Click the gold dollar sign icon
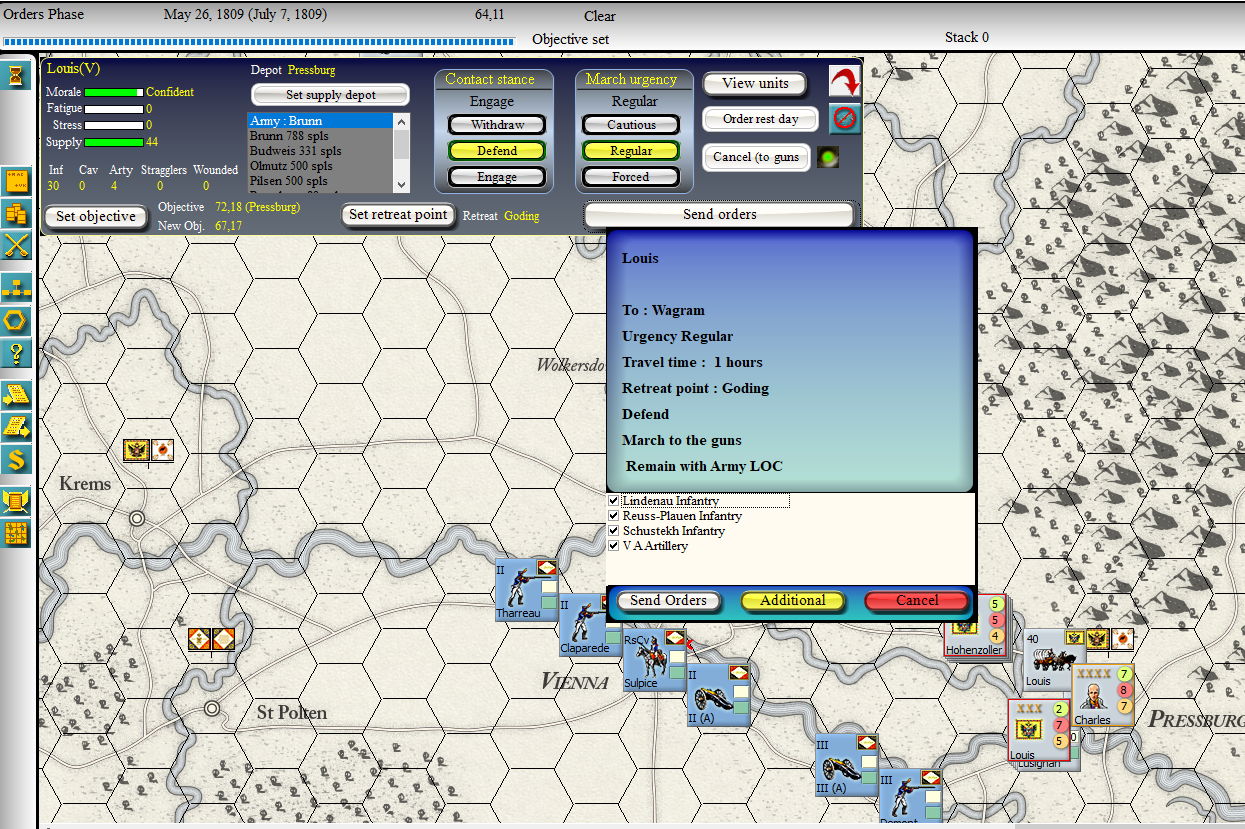Image resolution: width=1245 pixels, height=829 pixels. 17,460
